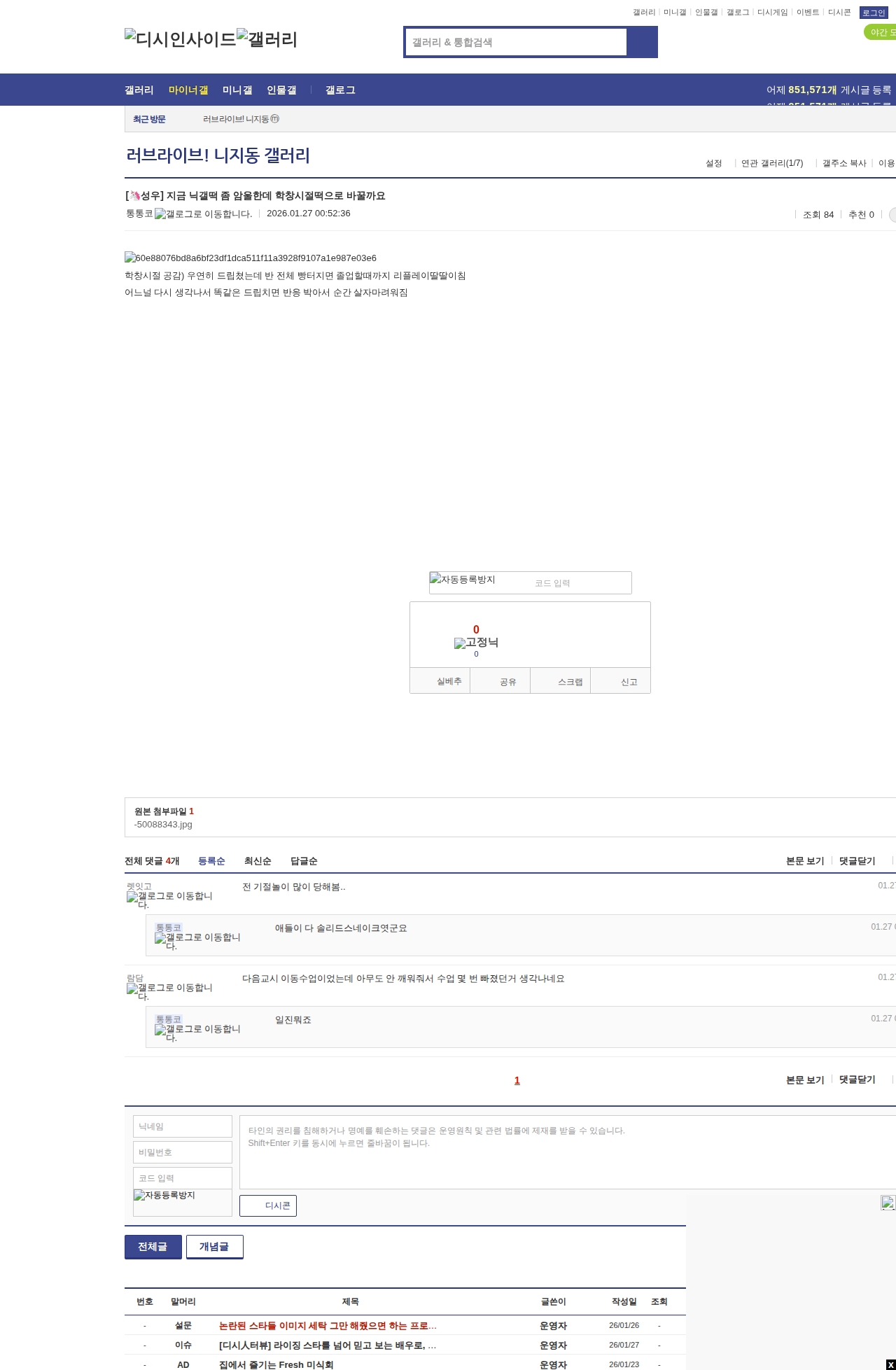Image resolution: width=896 pixels, height=1370 pixels.
Task: Click 통통코's 갤로그 icon on reply 일진뭐죠
Action: (x=197, y=1033)
